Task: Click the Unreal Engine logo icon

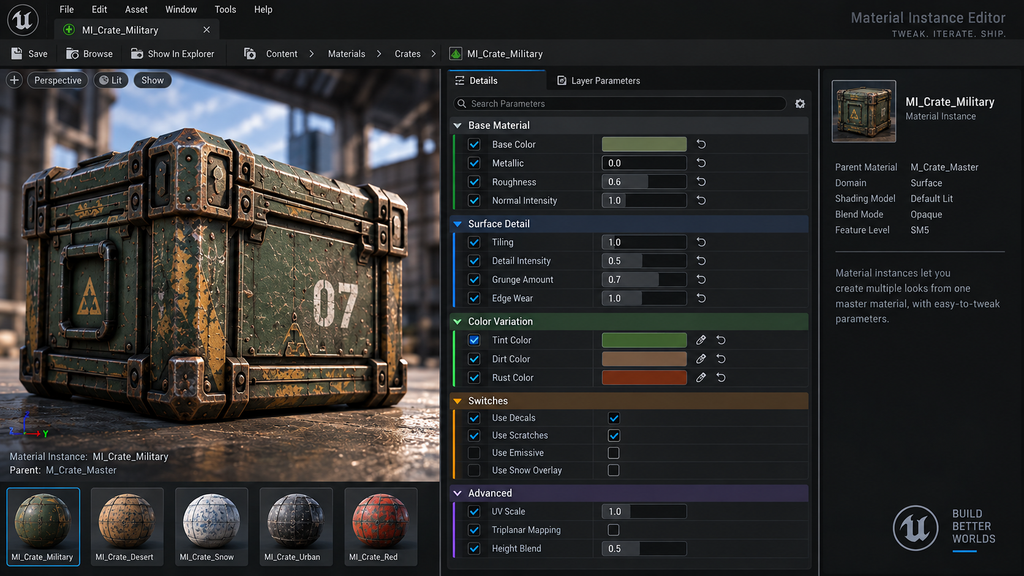Action: point(23,20)
